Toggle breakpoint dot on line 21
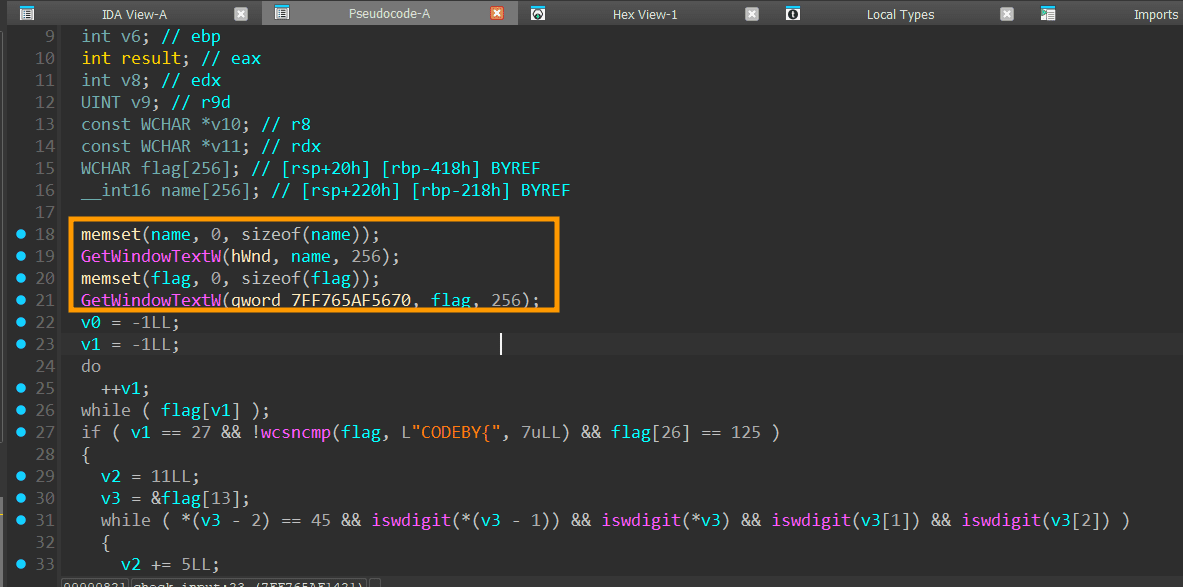The image size is (1183, 587). pyautogui.click(x=21, y=300)
